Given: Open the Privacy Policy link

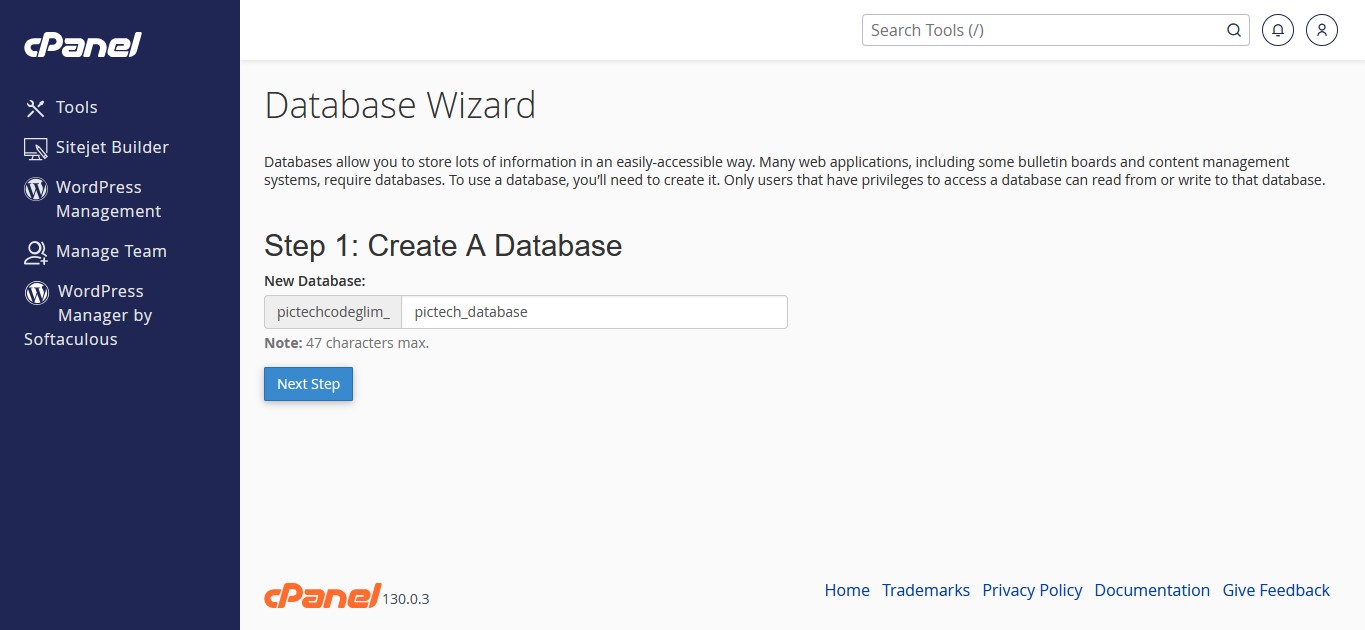Looking at the screenshot, I should click(x=1032, y=590).
